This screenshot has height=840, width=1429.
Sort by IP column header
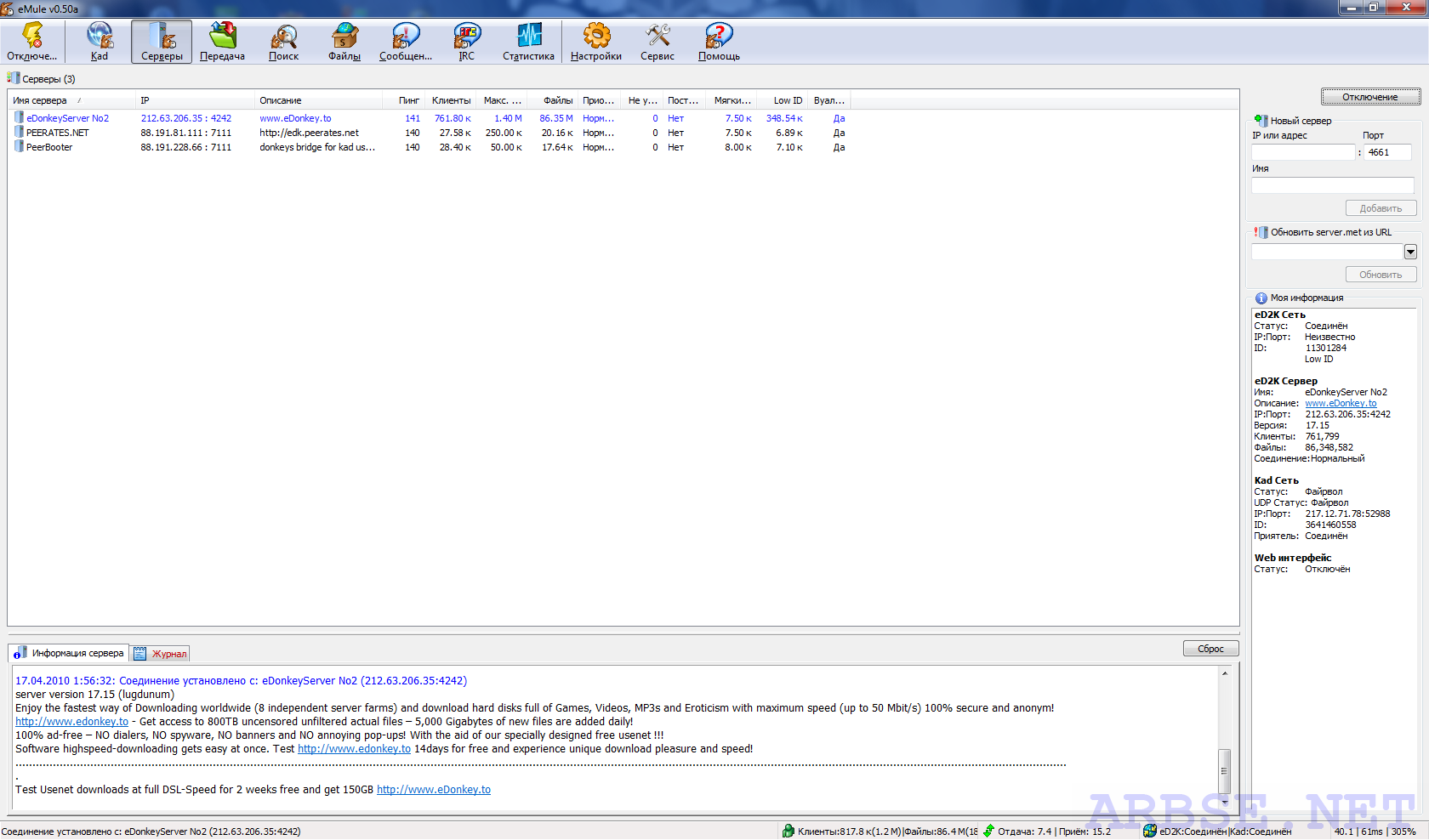pyautogui.click(x=195, y=100)
